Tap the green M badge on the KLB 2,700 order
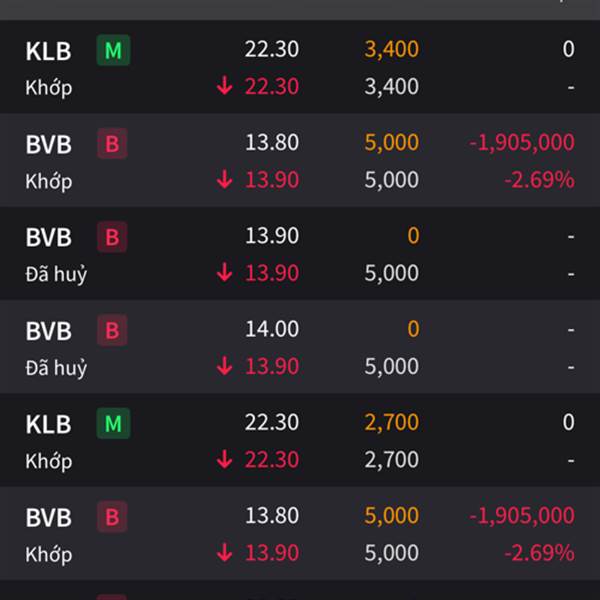This screenshot has height=600, width=600. click(x=113, y=423)
